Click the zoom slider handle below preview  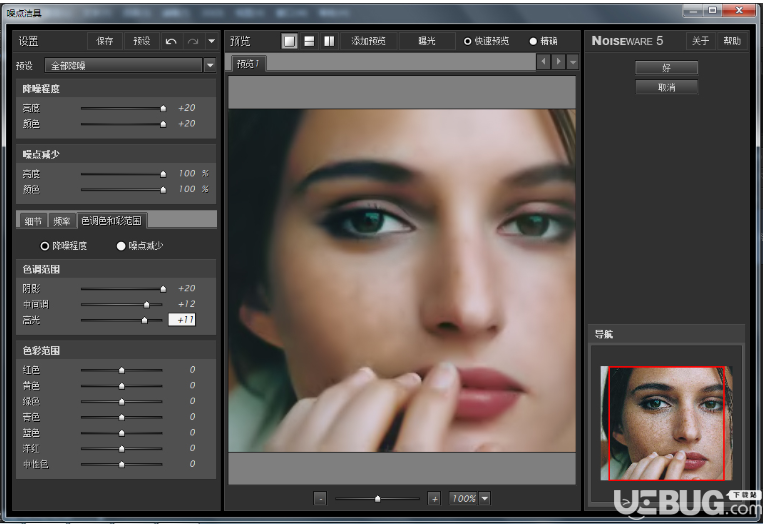coord(378,499)
